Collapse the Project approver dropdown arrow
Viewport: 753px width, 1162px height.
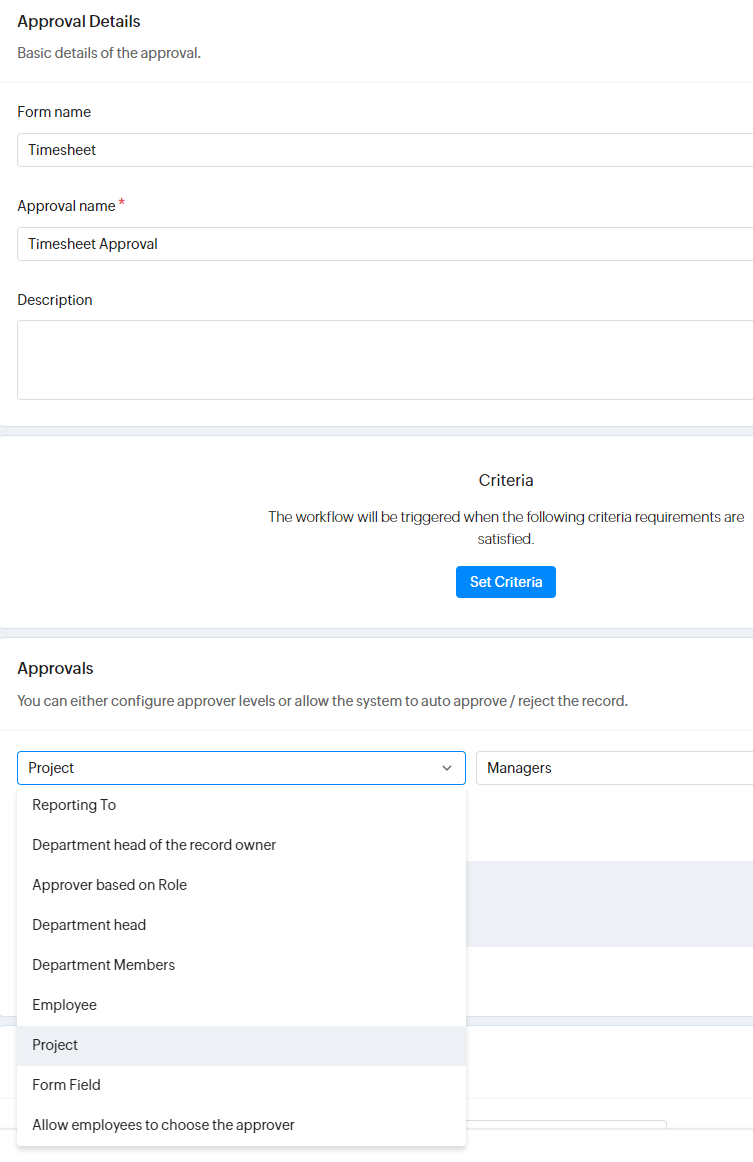point(447,768)
